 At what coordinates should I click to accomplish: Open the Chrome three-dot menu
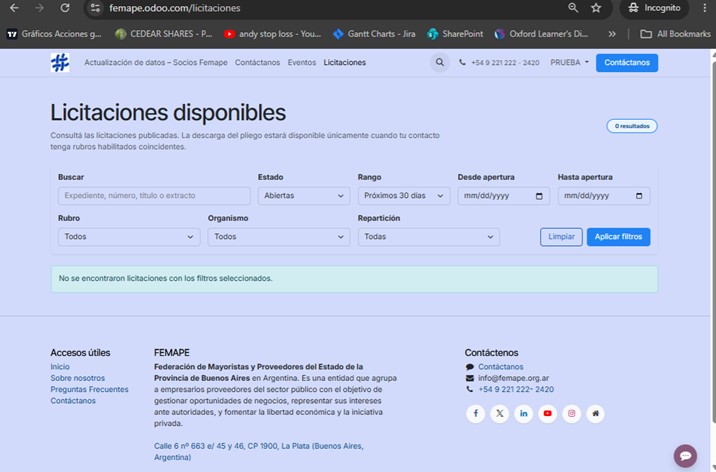(705, 8)
